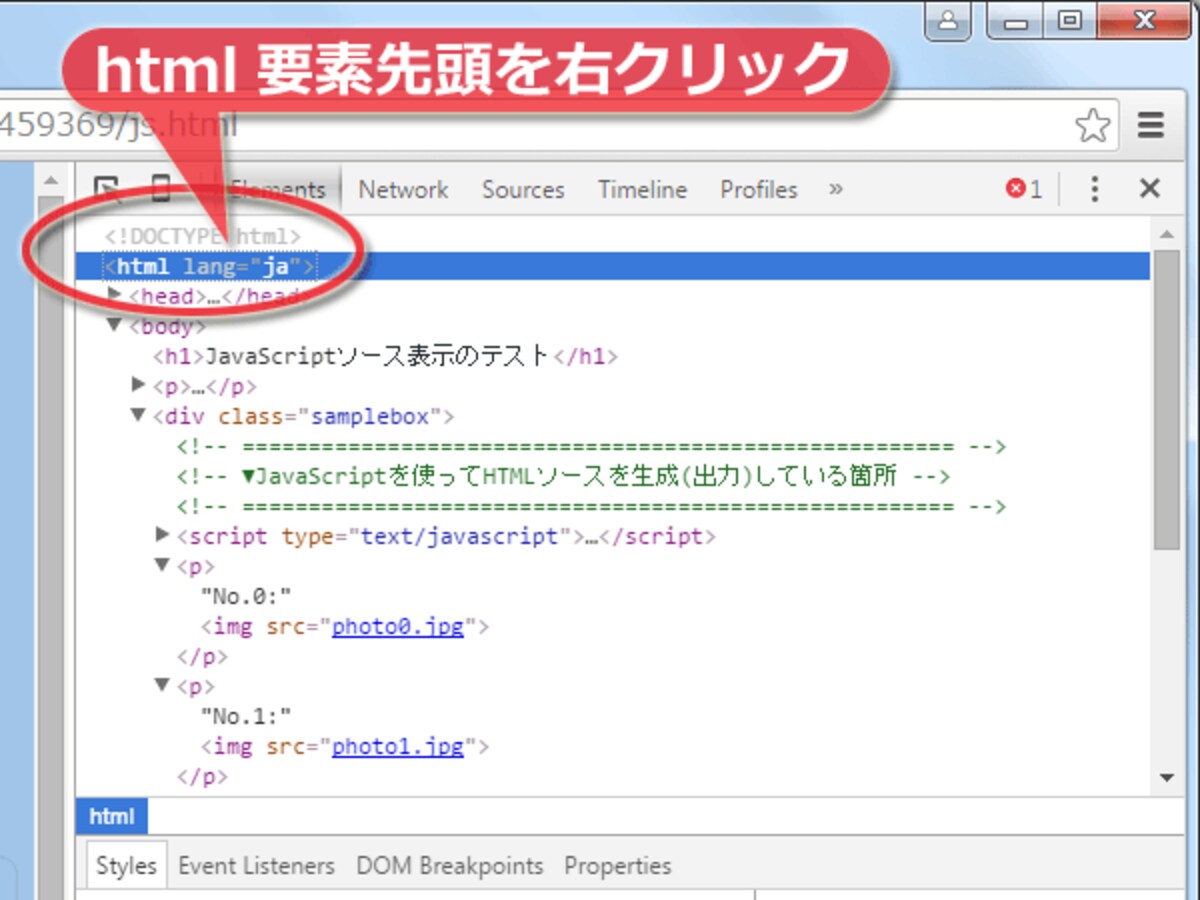The width and height of the screenshot is (1200, 900).
Task: Select the h1 heading element row
Action: pos(385,356)
